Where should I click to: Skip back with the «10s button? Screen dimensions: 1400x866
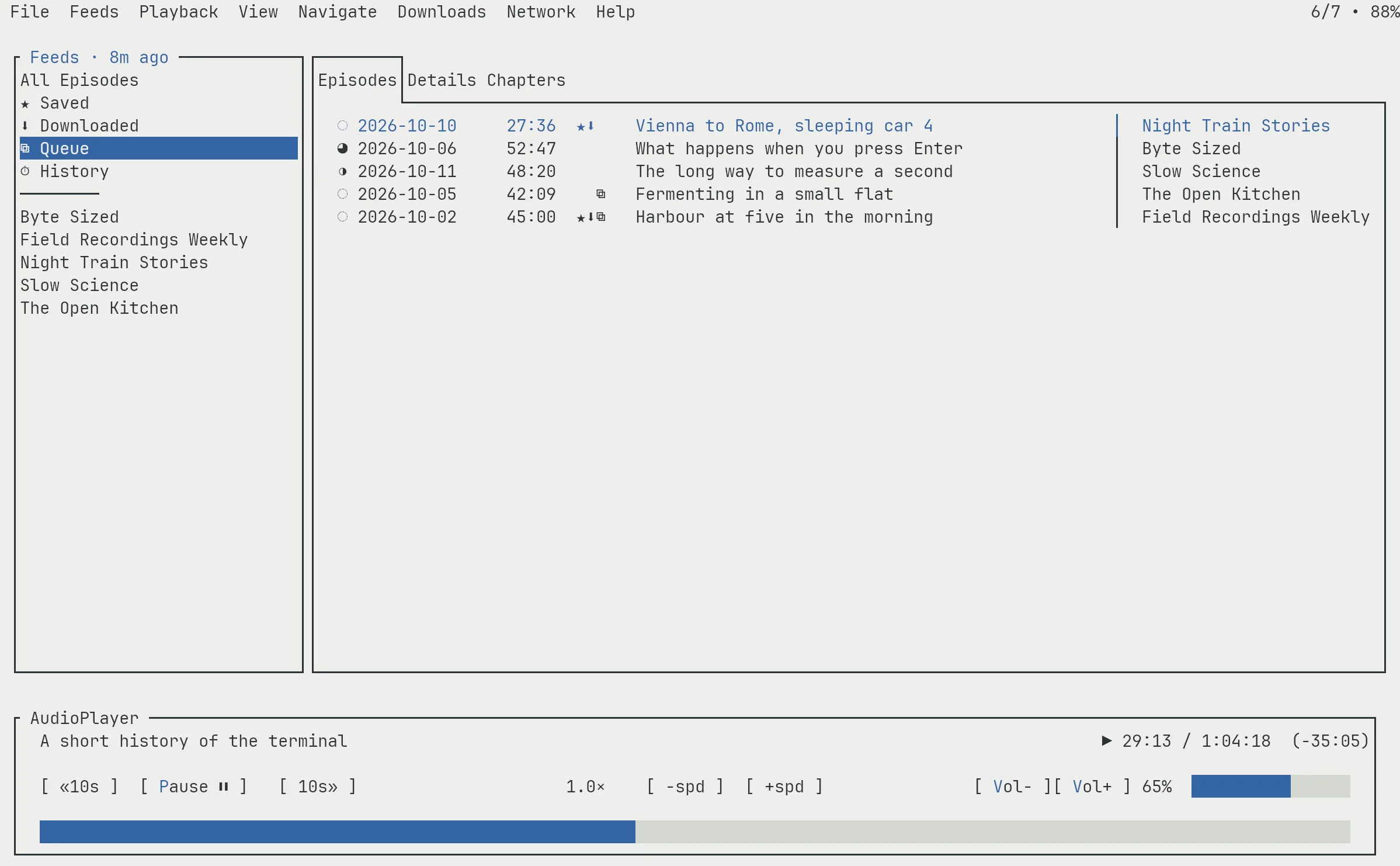(x=79, y=787)
